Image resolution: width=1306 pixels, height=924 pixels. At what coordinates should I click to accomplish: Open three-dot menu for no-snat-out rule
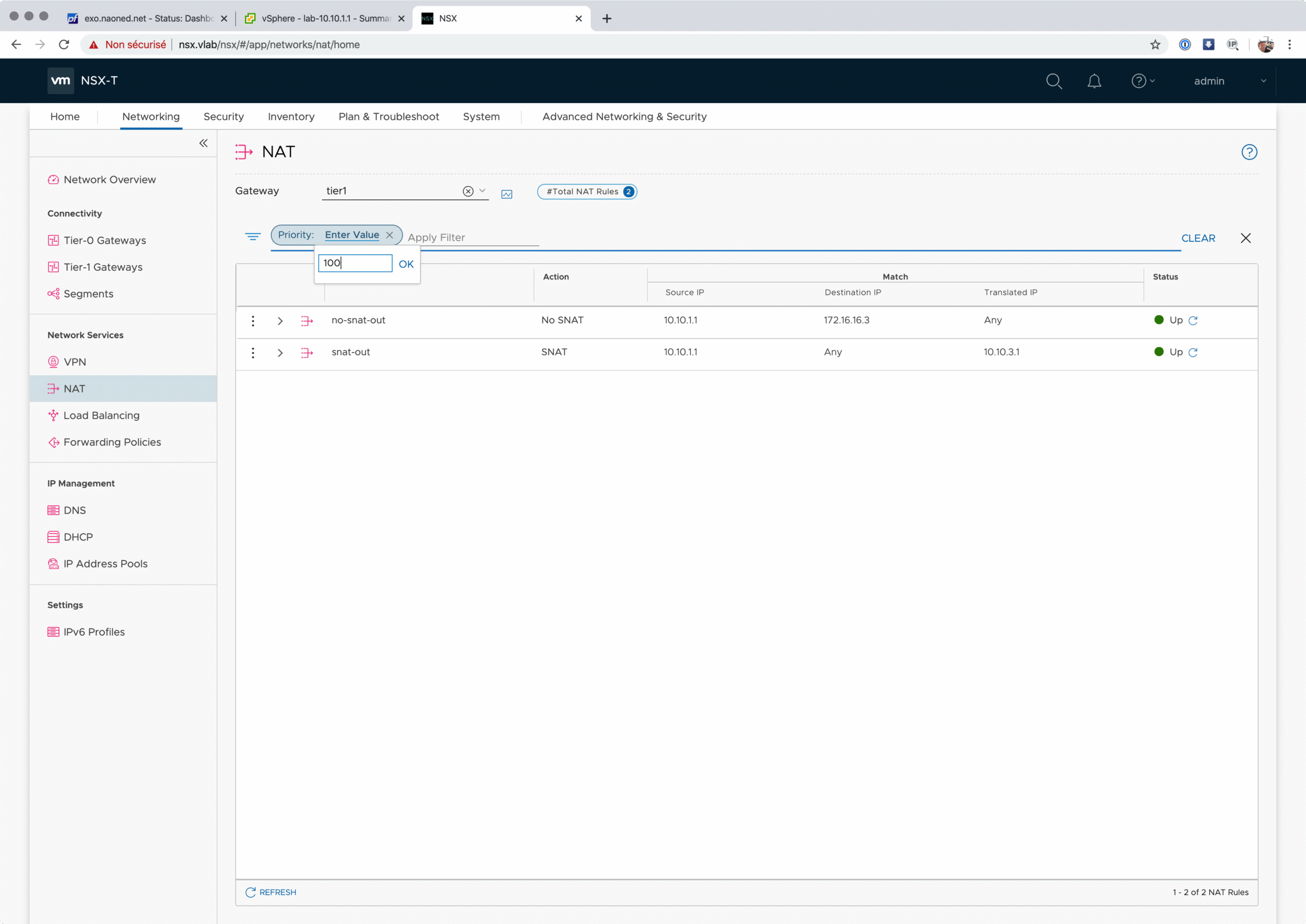pyautogui.click(x=253, y=320)
